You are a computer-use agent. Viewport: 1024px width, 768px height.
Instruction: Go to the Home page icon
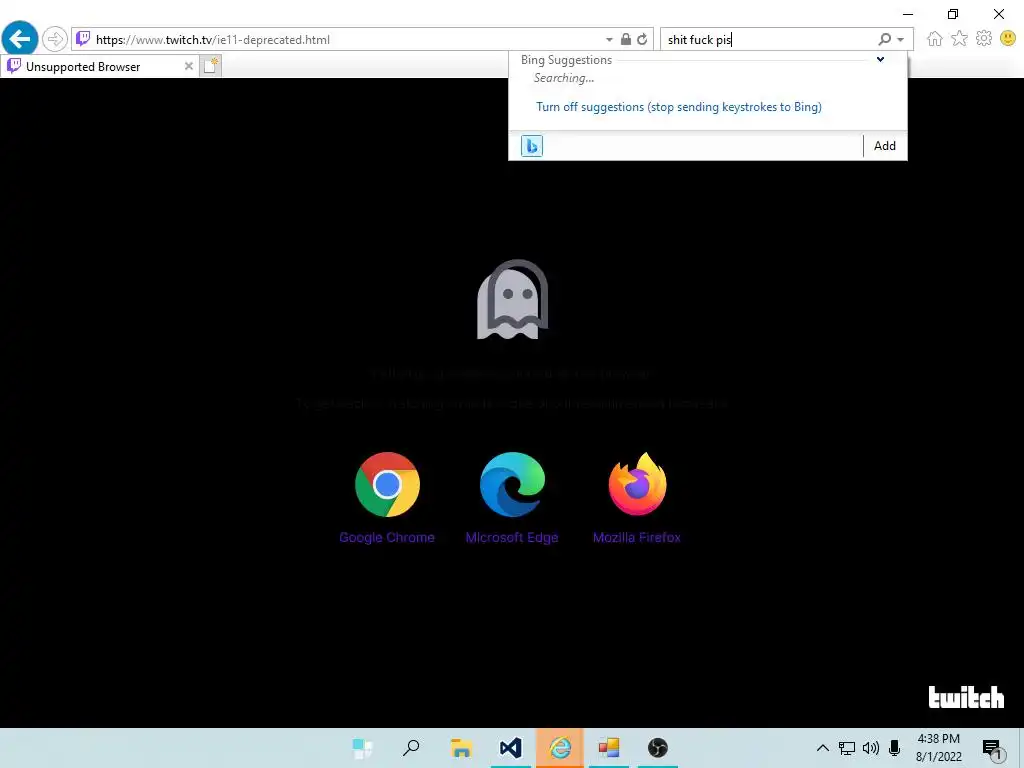click(935, 39)
